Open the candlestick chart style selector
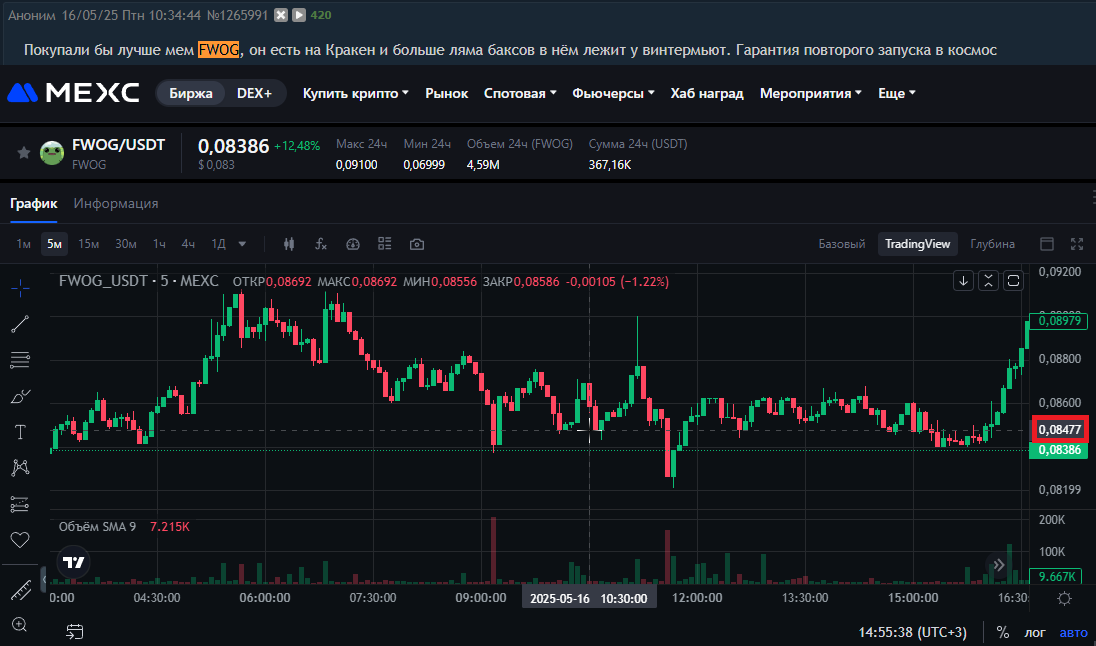 pyautogui.click(x=289, y=244)
